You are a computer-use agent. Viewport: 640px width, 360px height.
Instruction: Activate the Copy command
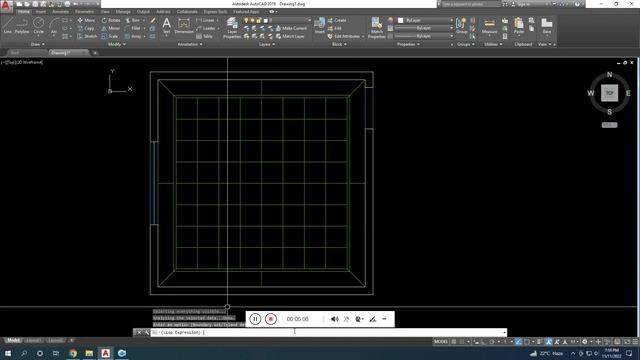[86, 28]
